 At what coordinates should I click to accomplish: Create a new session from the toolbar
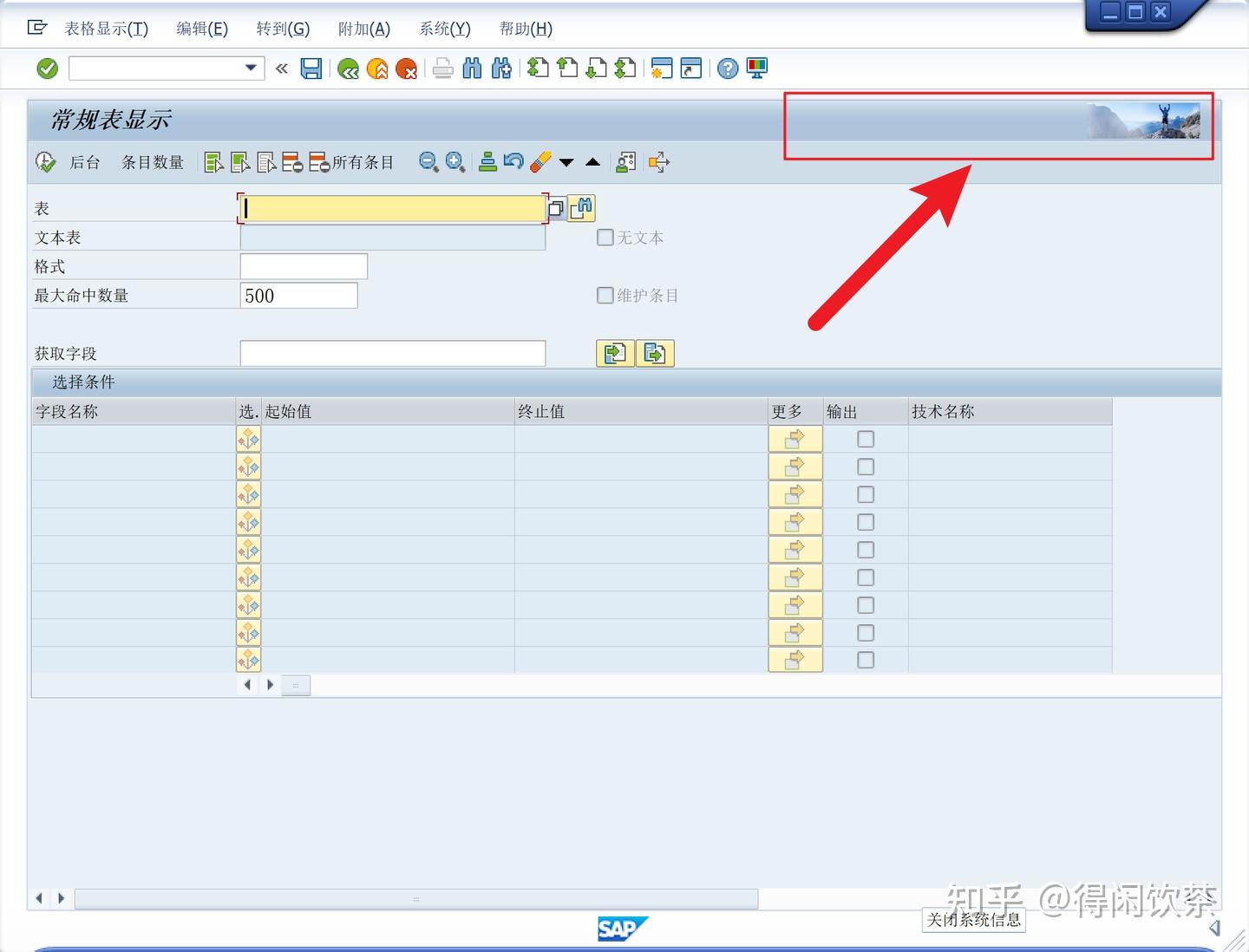click(x=661, y=68)
